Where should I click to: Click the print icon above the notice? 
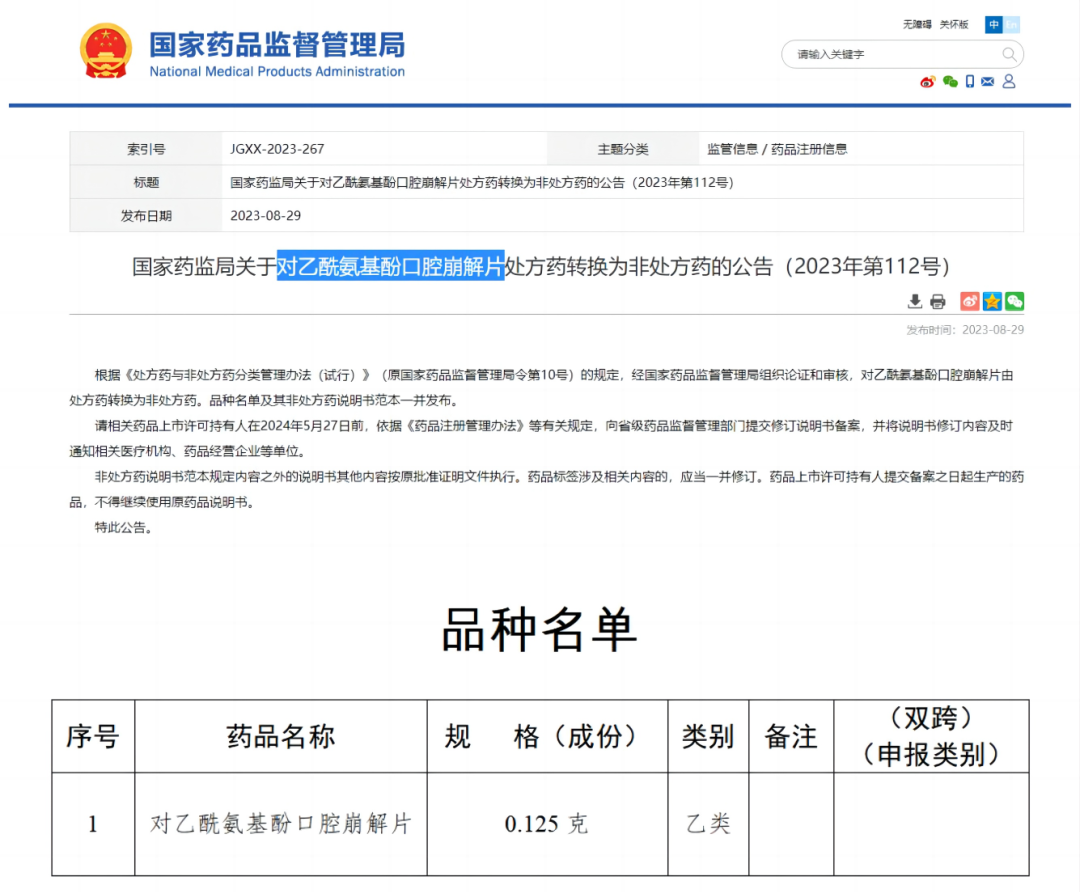938,301
